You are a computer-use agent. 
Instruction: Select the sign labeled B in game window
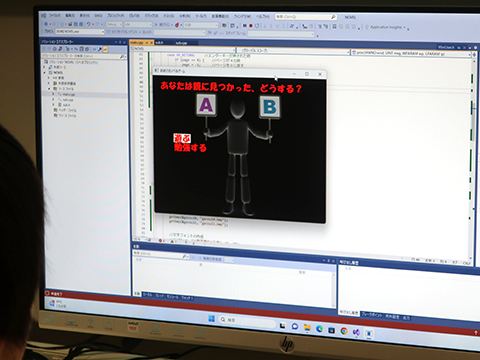(x=270, y=107)
